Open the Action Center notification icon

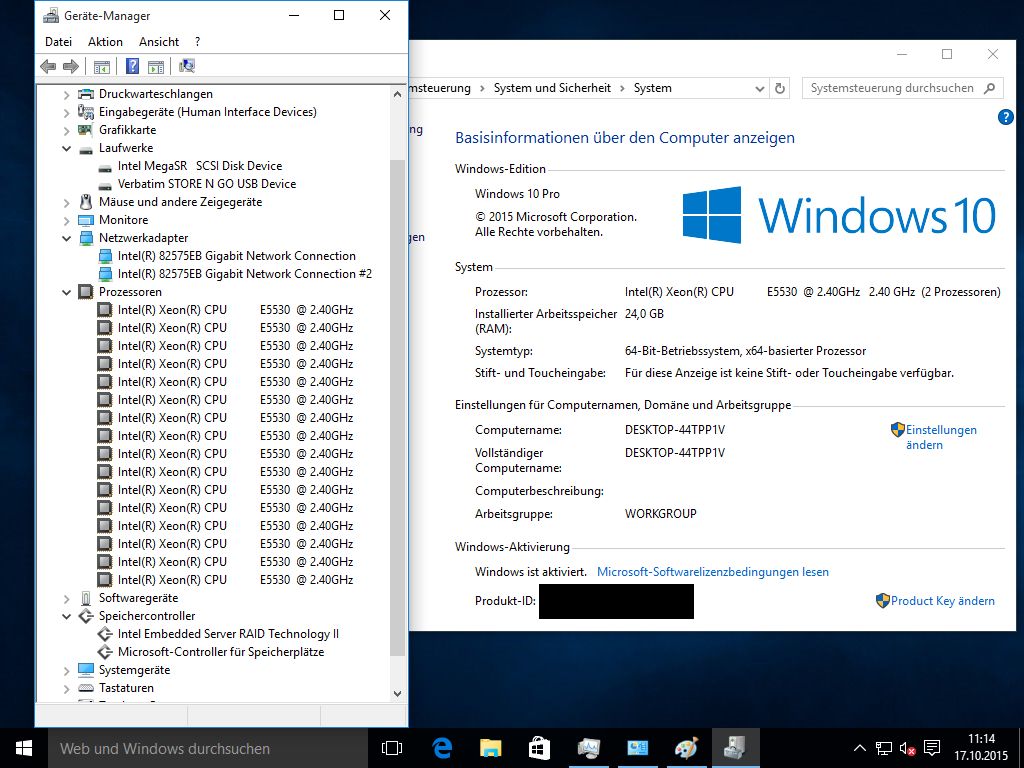pyautogui.click(x=933, y=748)
